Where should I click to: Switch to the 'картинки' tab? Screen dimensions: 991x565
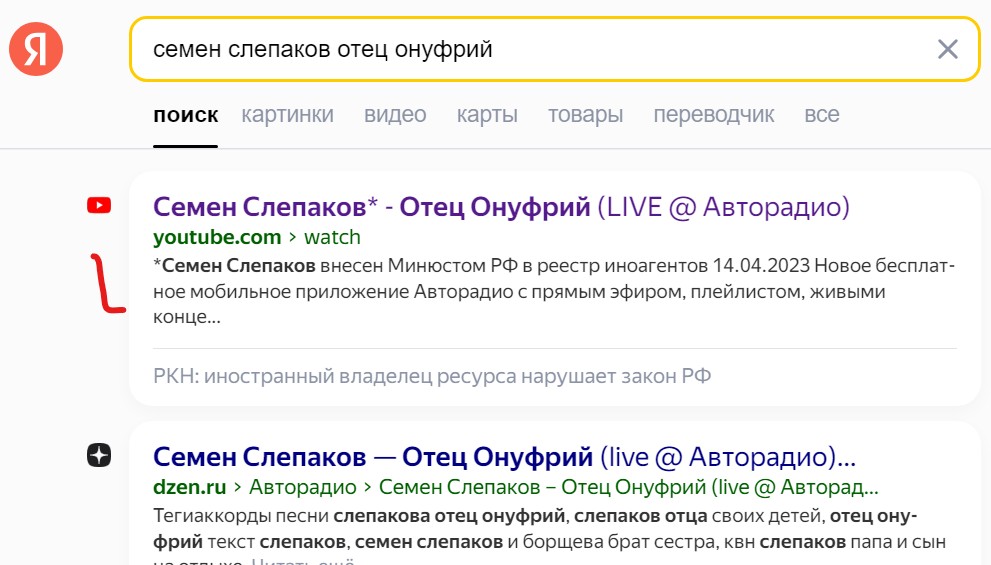(288, 115)
